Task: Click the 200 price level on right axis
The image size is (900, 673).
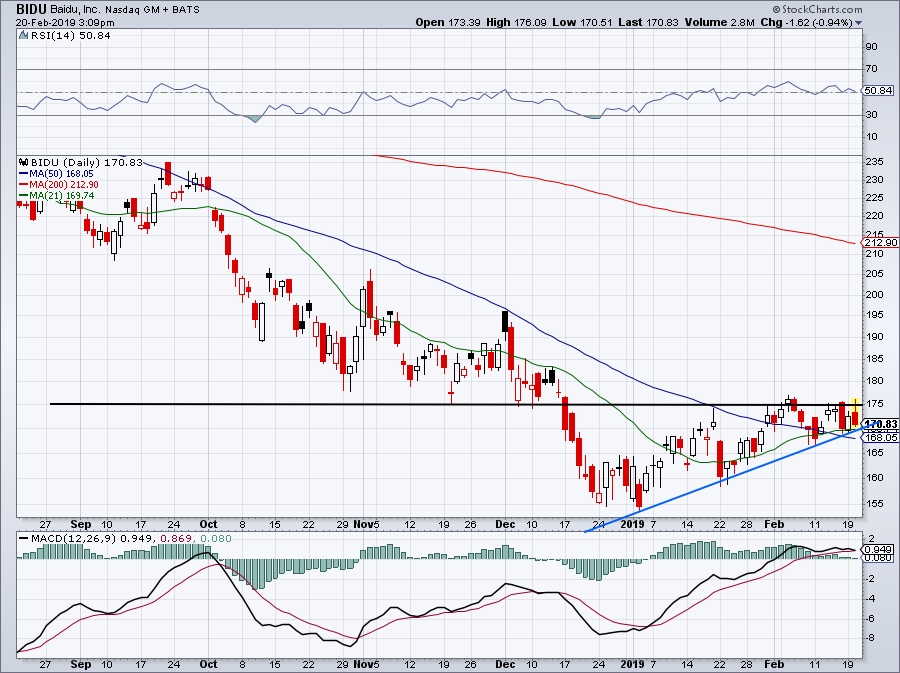Action: click(875, 294)
